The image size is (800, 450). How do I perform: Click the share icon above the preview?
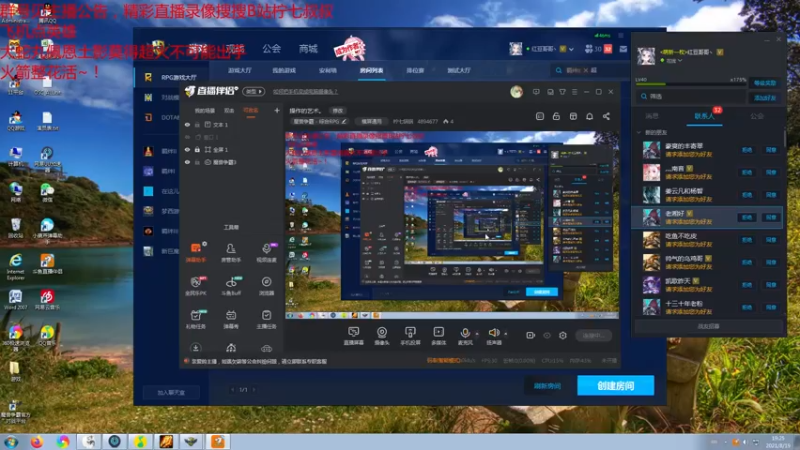pos(606,116)
